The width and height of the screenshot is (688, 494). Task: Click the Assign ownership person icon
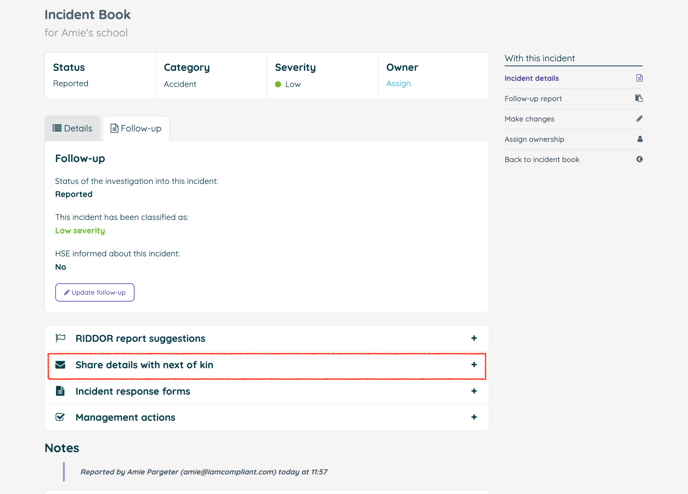coord(639,139)
